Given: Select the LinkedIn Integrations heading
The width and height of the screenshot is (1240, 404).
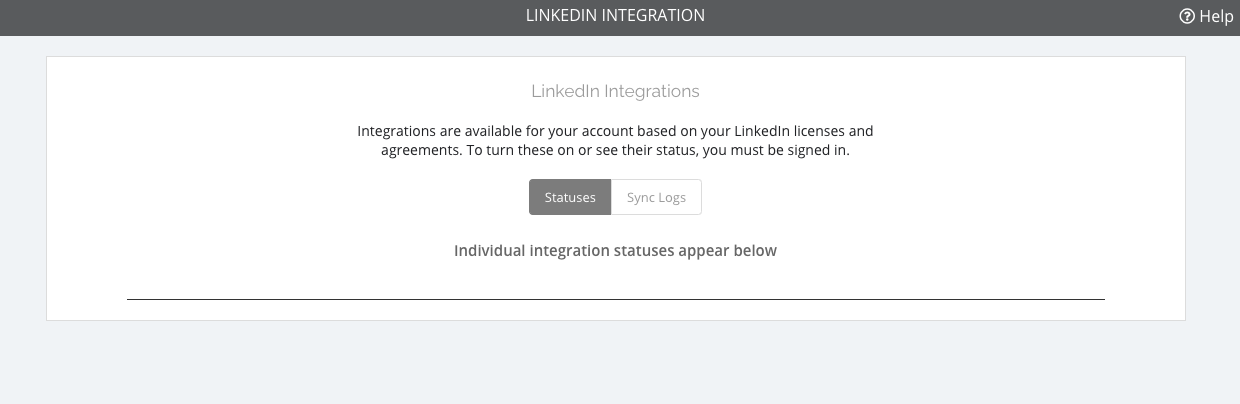Looking at the screenshot, I should click(x=615, y=91).
